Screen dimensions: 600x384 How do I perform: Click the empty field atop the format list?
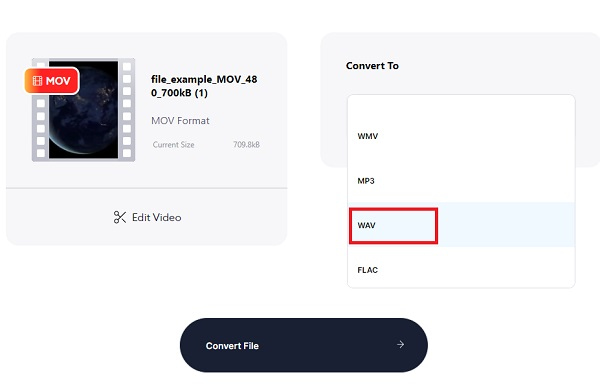[x=461, y=104]
